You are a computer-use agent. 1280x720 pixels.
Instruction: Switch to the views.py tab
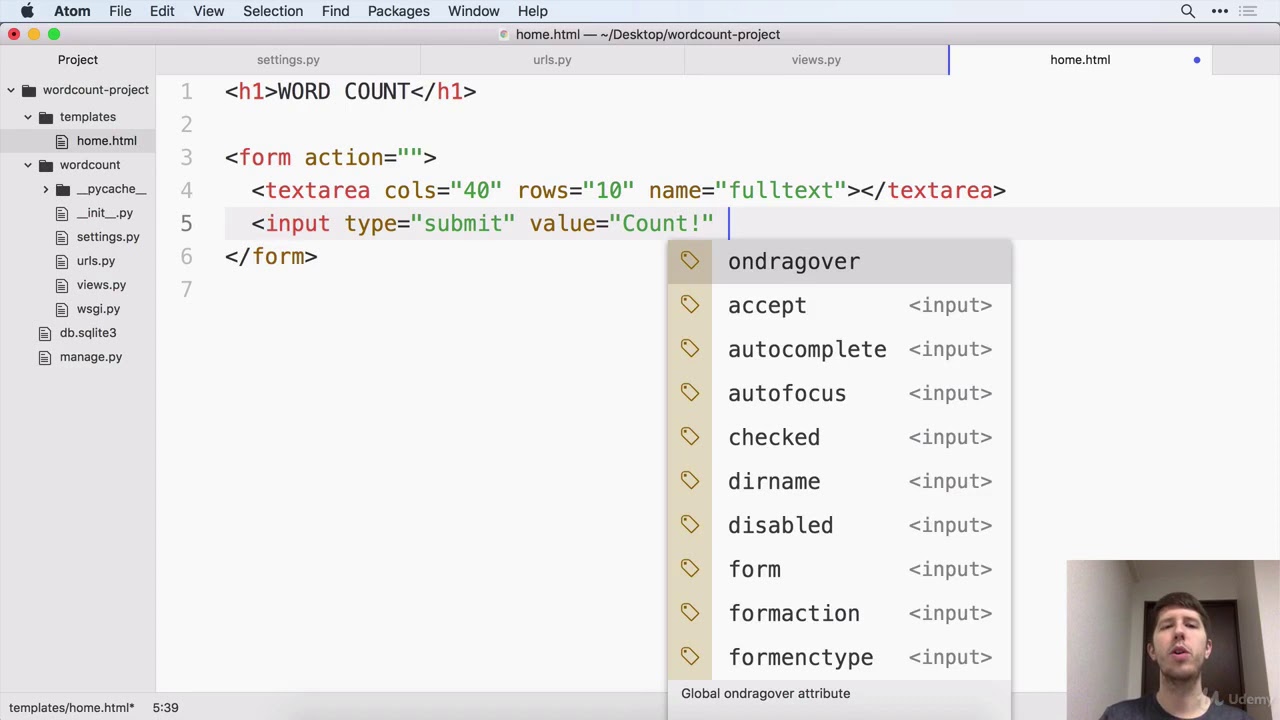pos(816,60)
